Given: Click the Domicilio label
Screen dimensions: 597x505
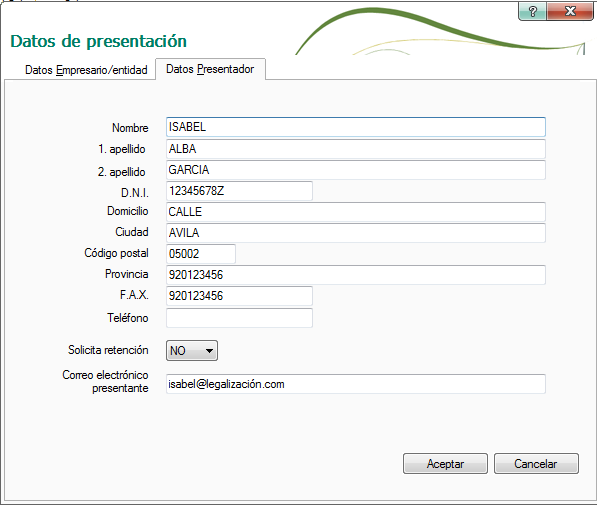Looking at the screenshot, I should pyautogui.click(x=128, y=211).
